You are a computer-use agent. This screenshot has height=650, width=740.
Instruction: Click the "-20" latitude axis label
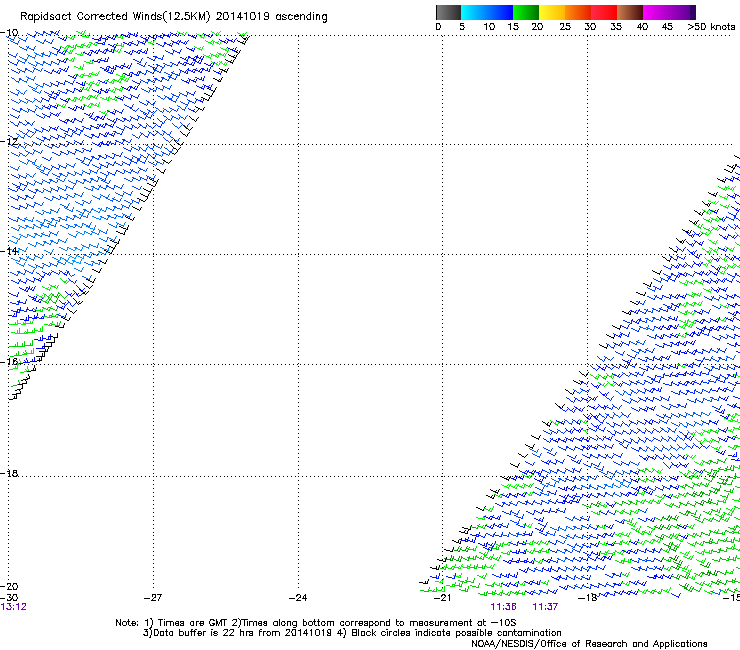click(x=10, y=586)
